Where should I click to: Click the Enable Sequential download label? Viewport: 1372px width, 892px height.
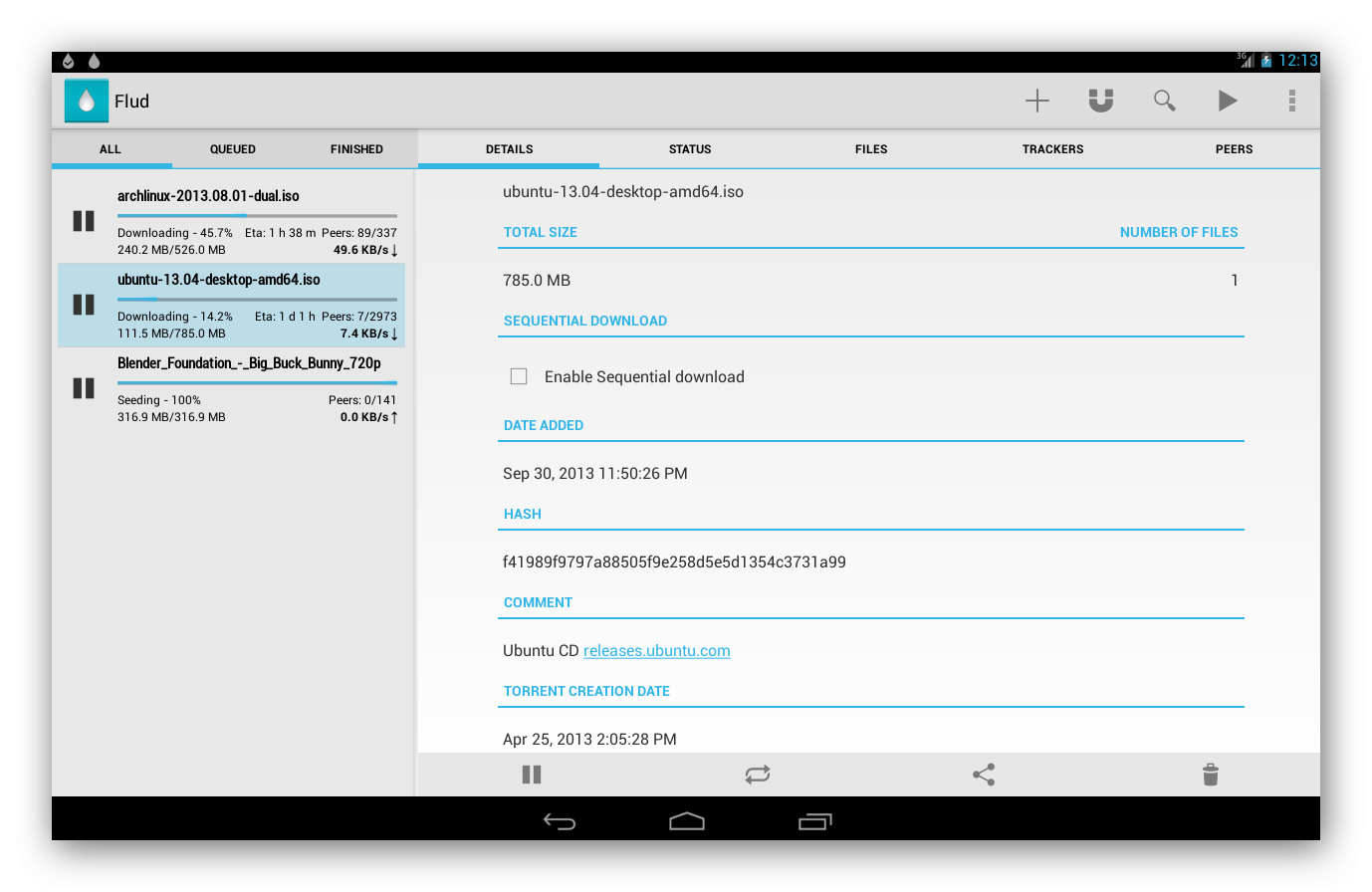click(x=644, y=377)
